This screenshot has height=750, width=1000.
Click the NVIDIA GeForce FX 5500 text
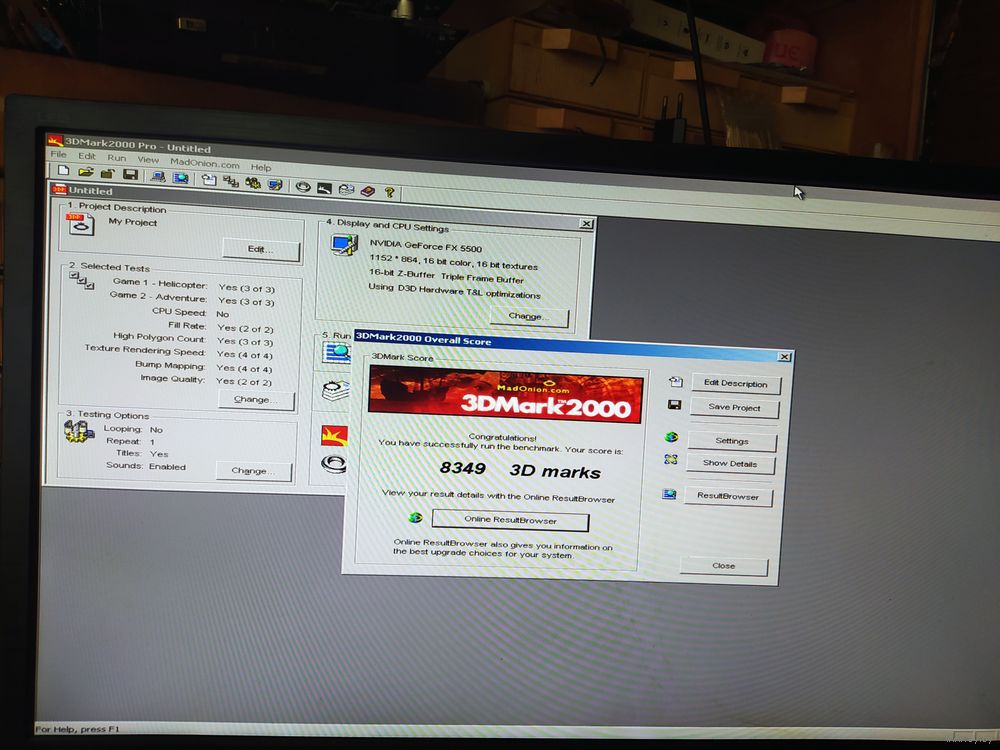(x=426, y=246)
